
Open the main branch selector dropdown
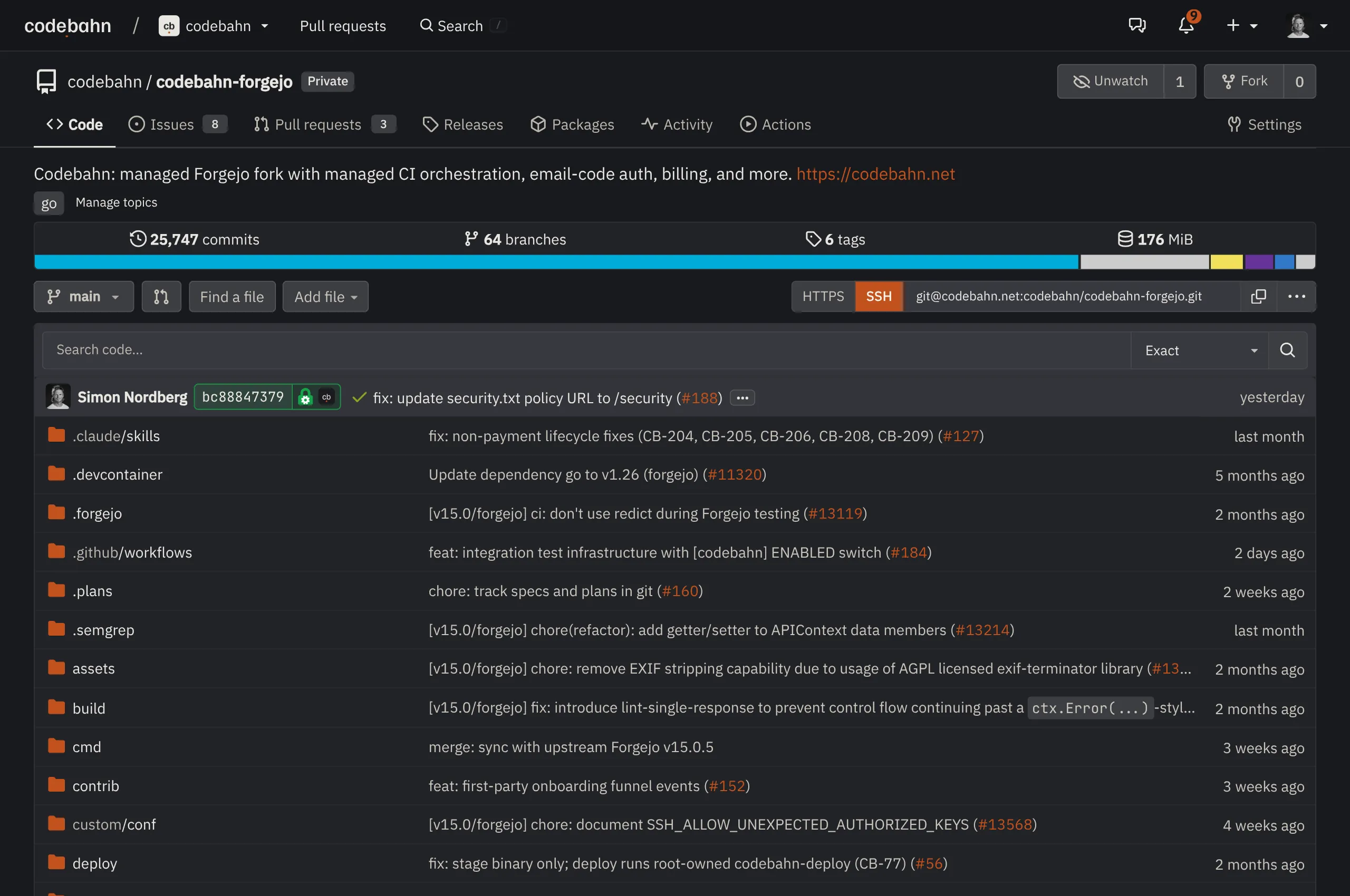tap(83, 297)
